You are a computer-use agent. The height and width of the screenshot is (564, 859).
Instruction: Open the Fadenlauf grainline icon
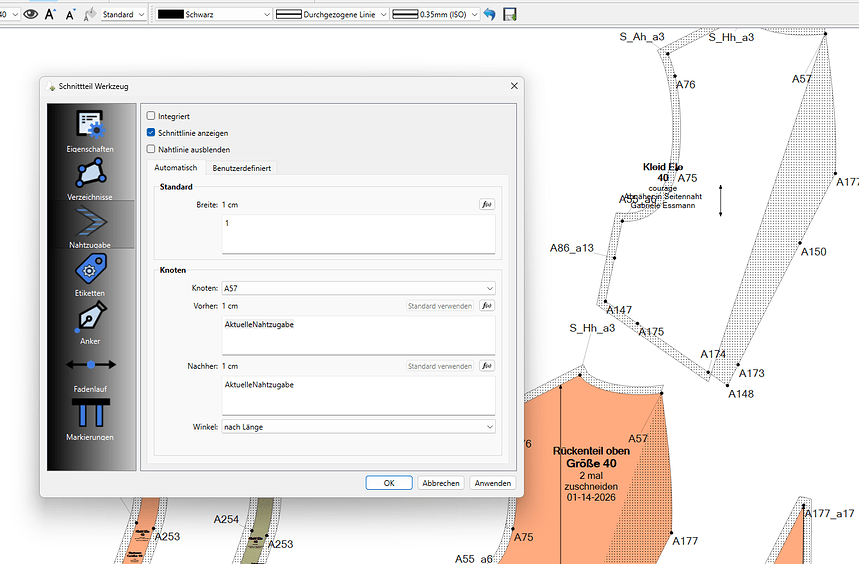point(90,365)
